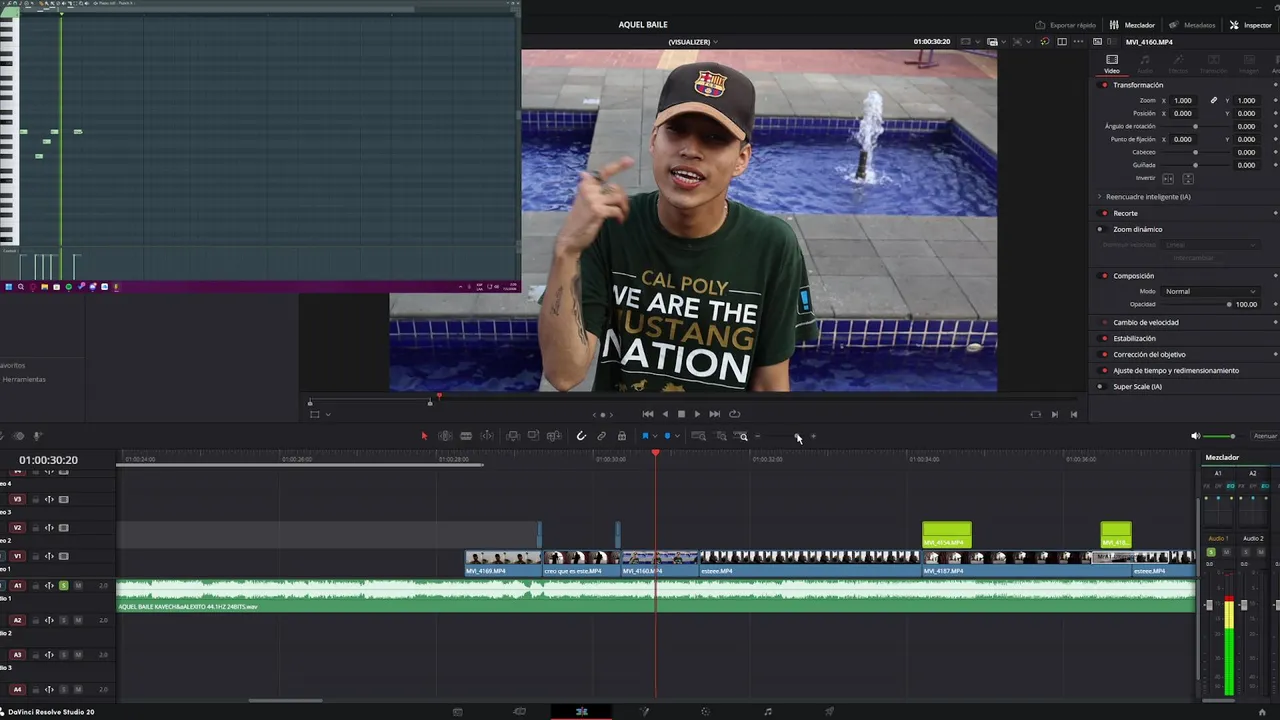Toggle timeline snapping magnet icon

[x=581, y=436]
